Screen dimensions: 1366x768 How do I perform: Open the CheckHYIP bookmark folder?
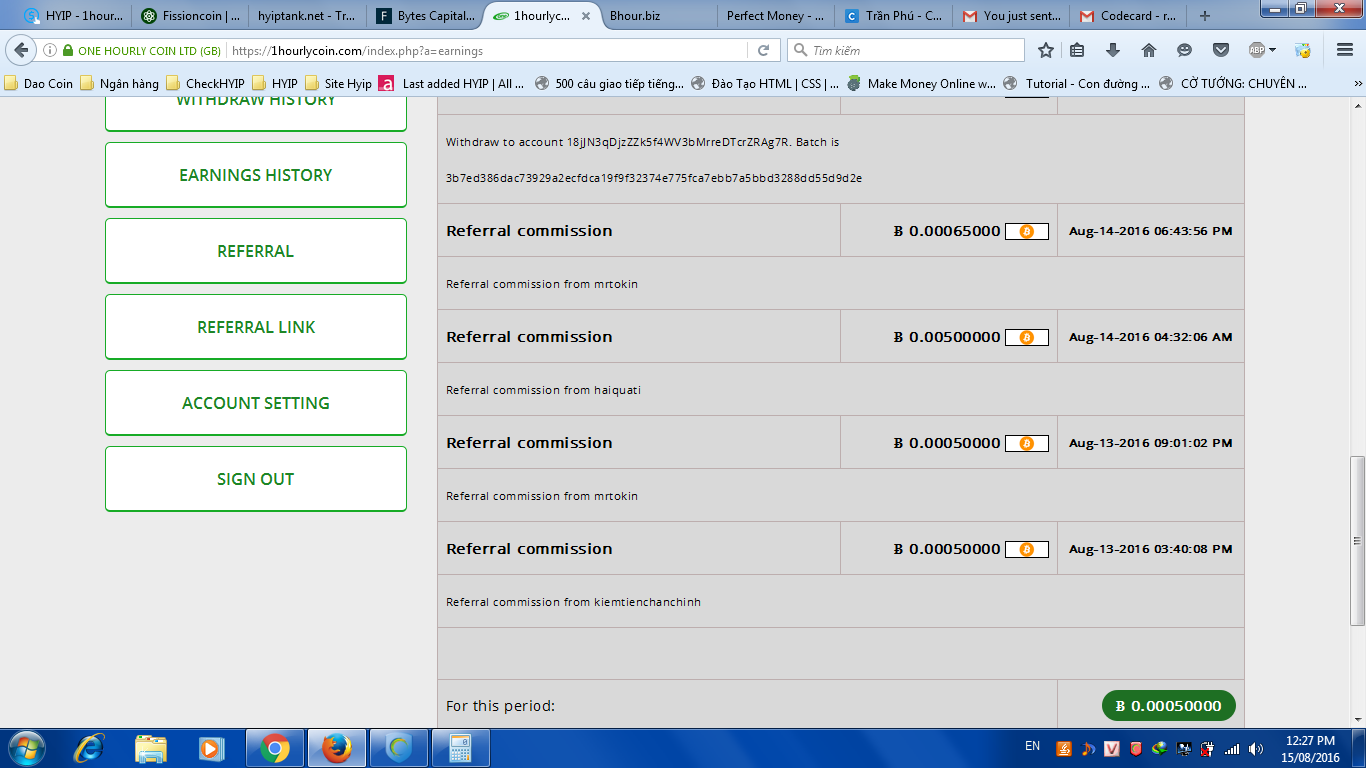tap(206, 84)
